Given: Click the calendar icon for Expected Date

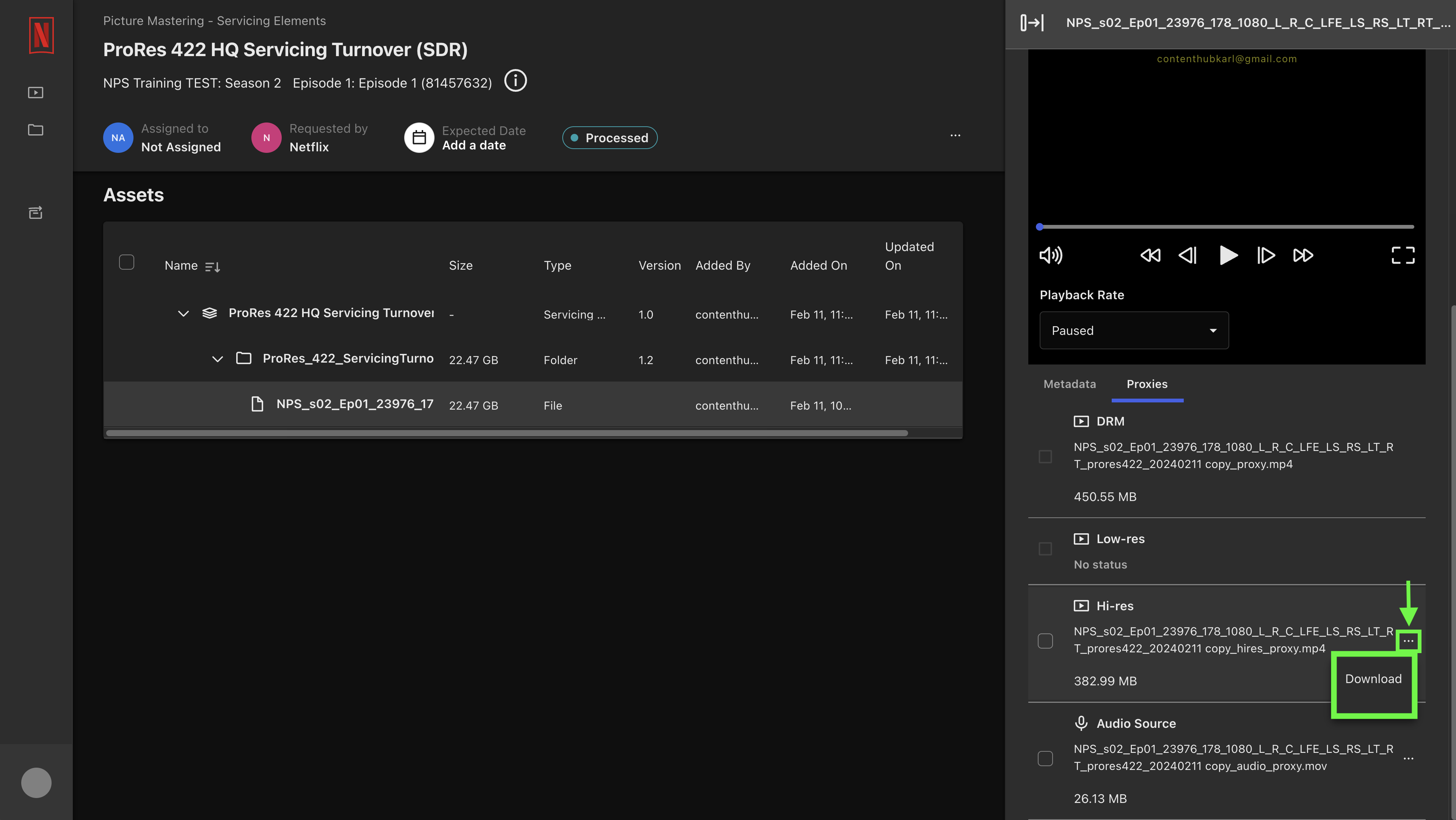Looking at the screenshot, I should [x=419, y=137].
